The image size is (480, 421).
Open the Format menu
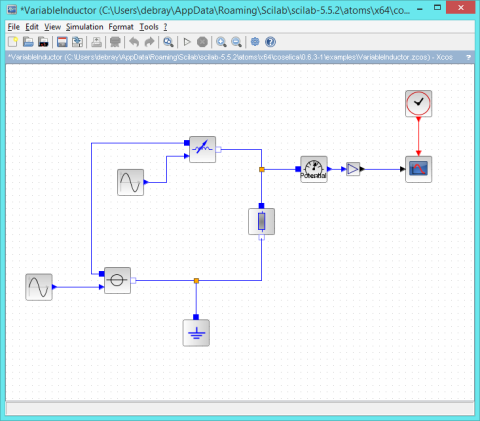pyautogui.click(x=121, y=27)
